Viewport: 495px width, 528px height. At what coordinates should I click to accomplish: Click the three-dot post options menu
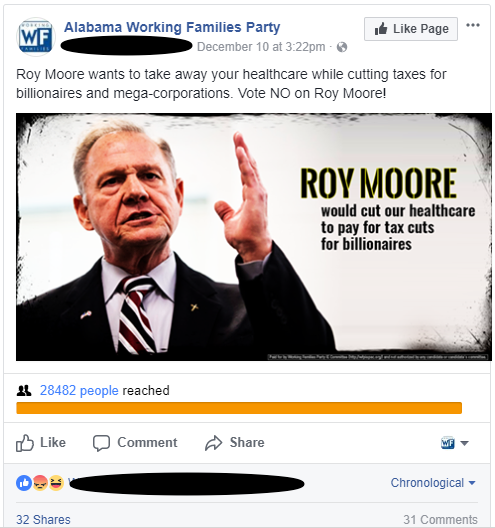pyautogui.click(x=473, y=25)
